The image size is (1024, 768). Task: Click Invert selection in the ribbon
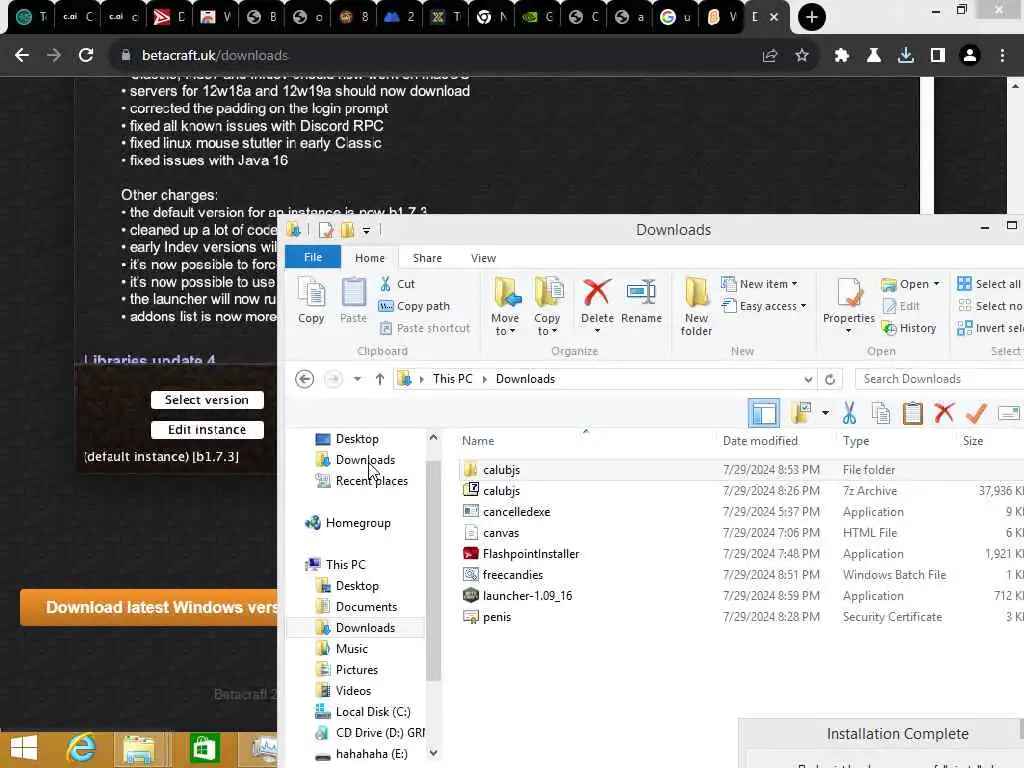[x=990, y=328]
